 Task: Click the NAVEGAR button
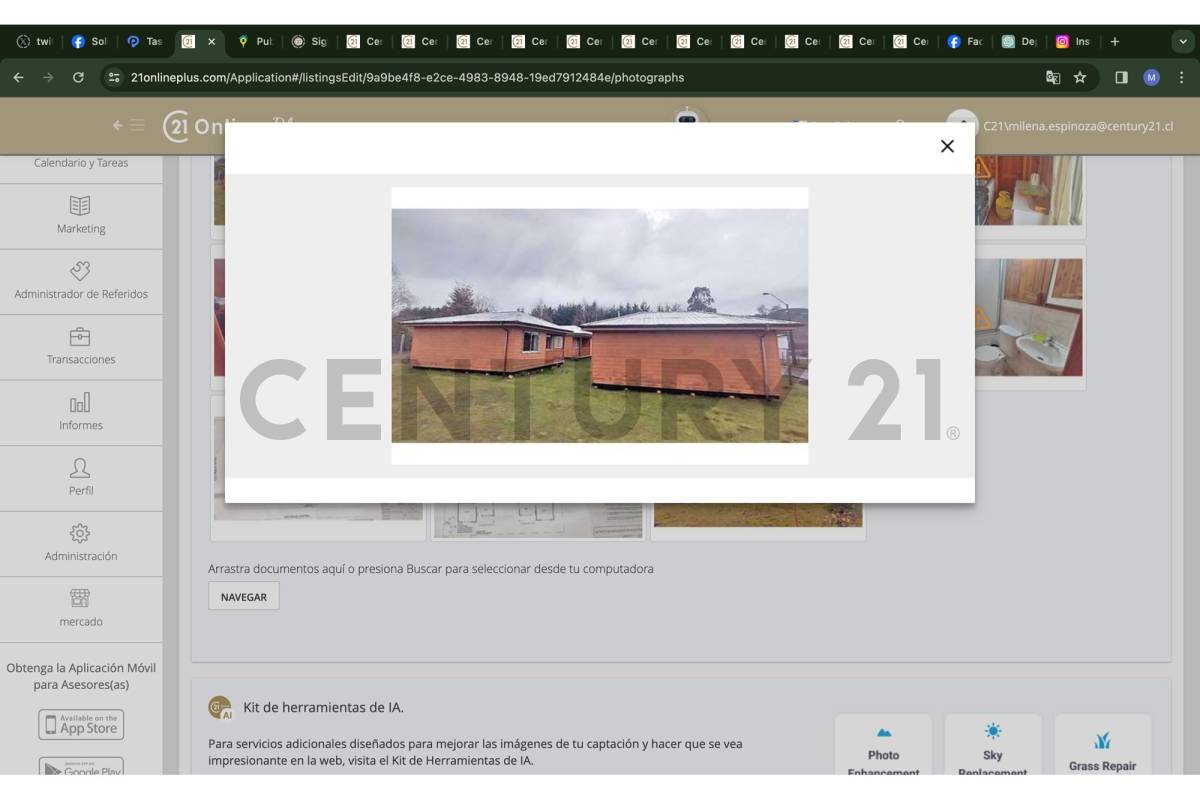[x=243, y=597]
